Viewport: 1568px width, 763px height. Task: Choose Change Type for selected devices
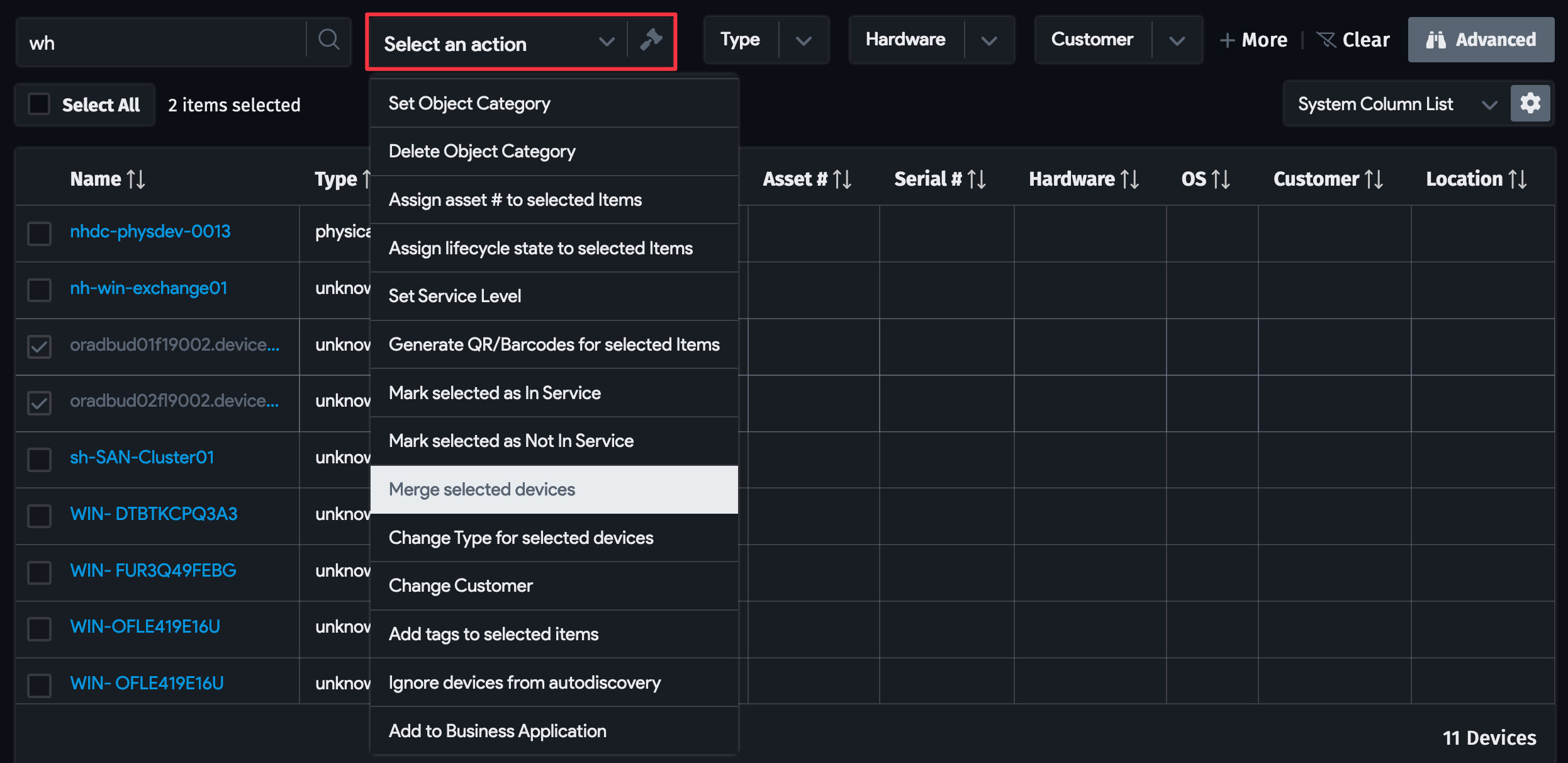[x=554, y=538]
